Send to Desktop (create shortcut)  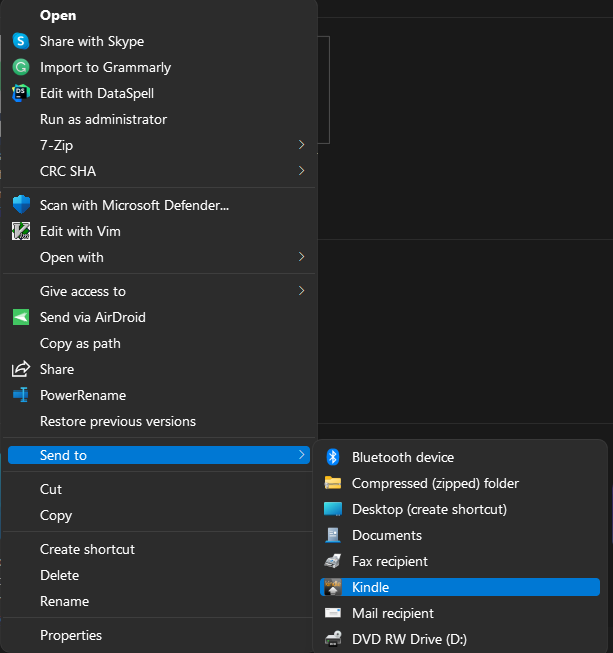tap(460, 509)
